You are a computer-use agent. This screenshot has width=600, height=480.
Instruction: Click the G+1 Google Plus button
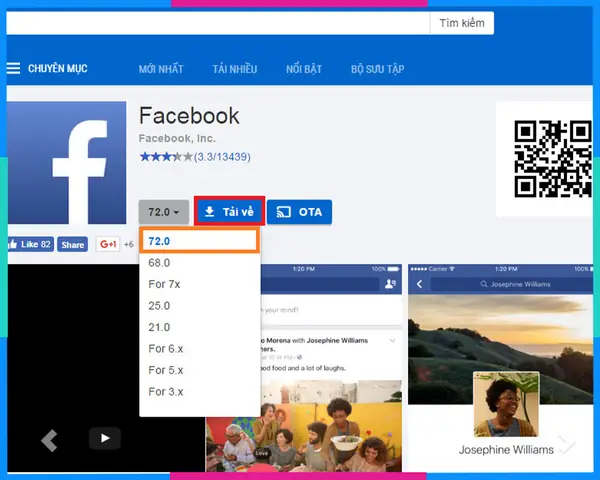108,244
